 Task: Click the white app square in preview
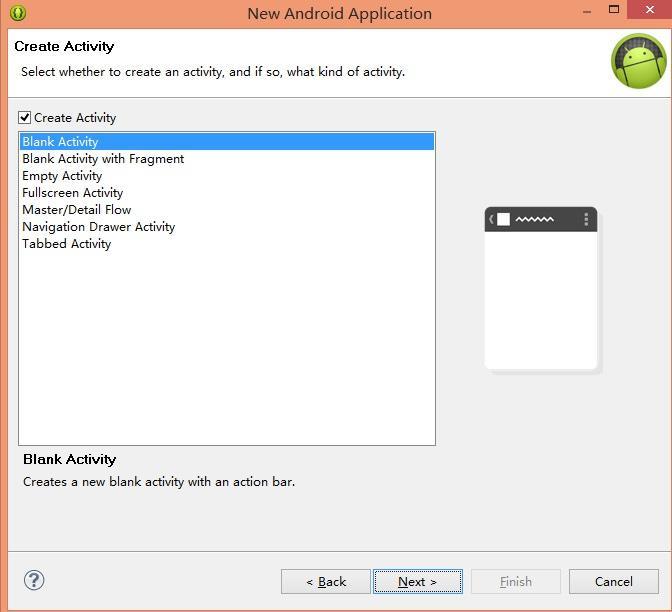pos(504,219)
